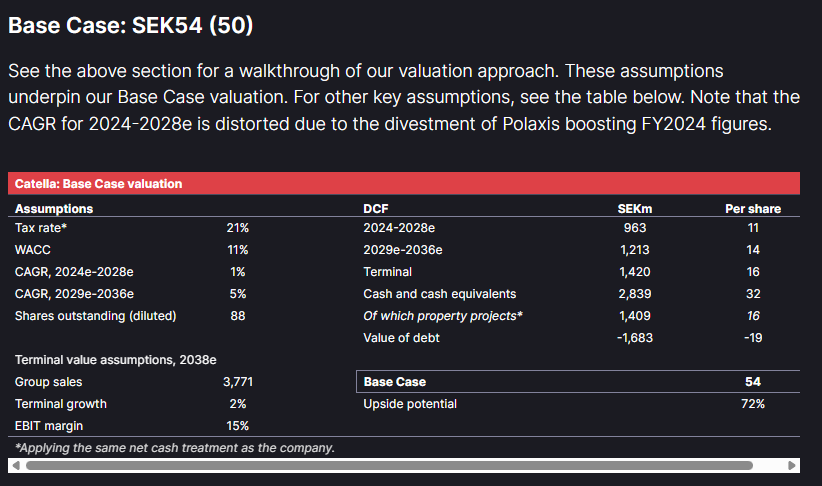Viewport: 822px width, 486px height.
Task: Select the 'Base Case' highlighted row
Action: tap(578, 382)
